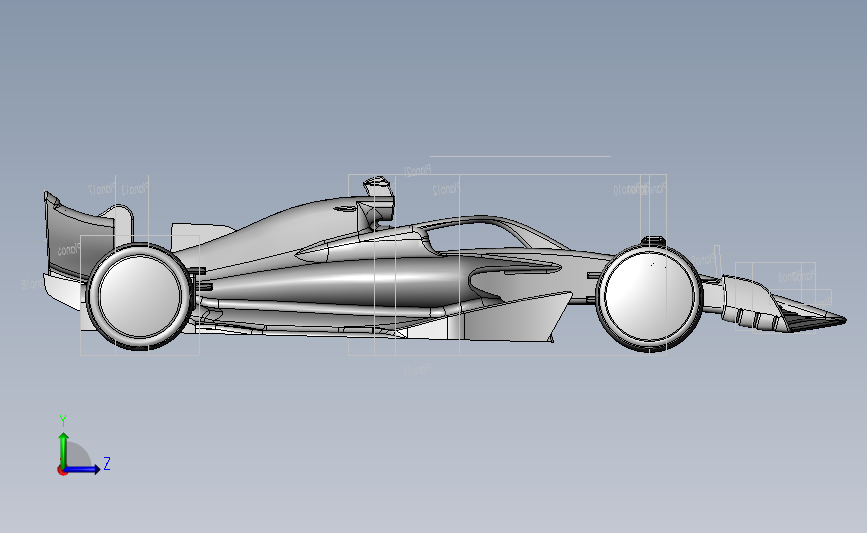Select the mirrored Plano13 label near rear wing
This screenshot has width=867, height=533.
(x=135, y=189)
